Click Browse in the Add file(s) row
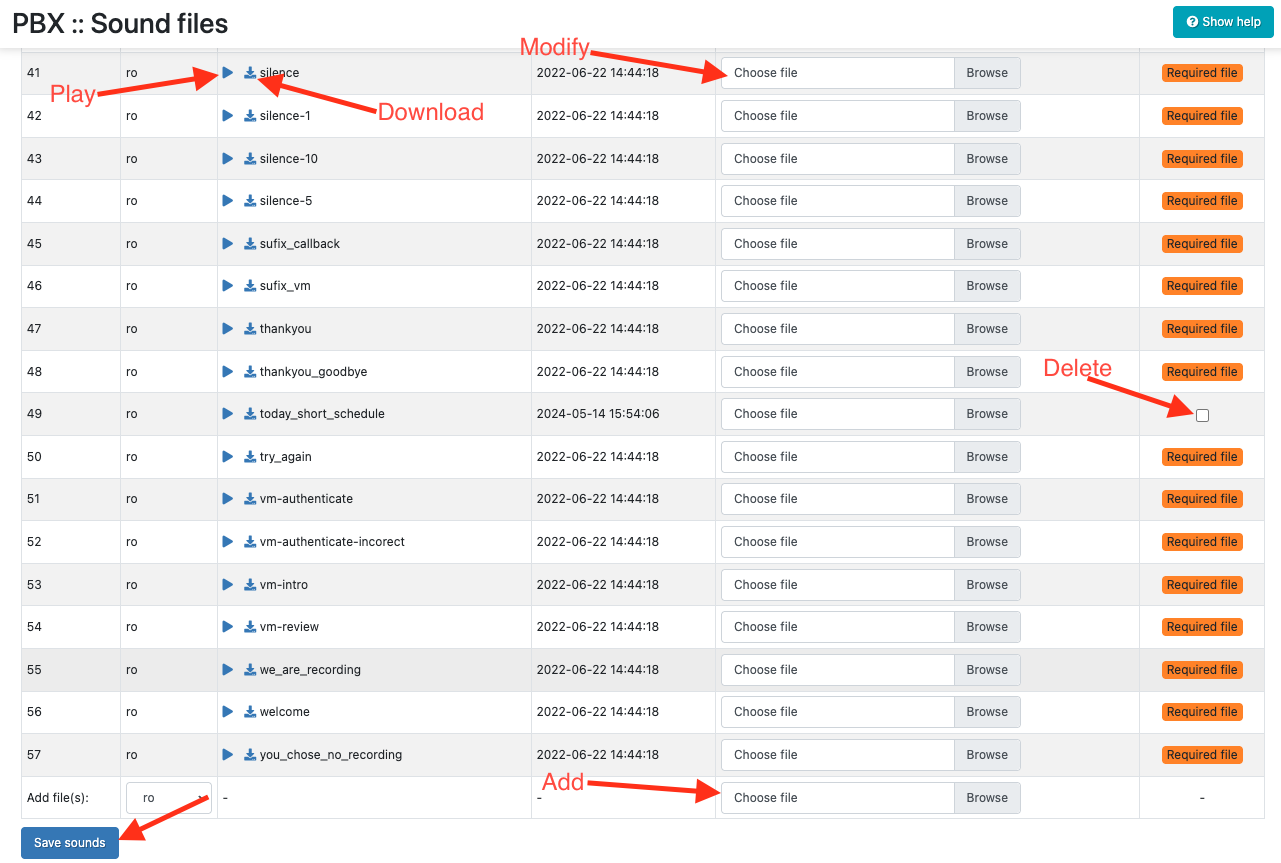 [986, 798]
